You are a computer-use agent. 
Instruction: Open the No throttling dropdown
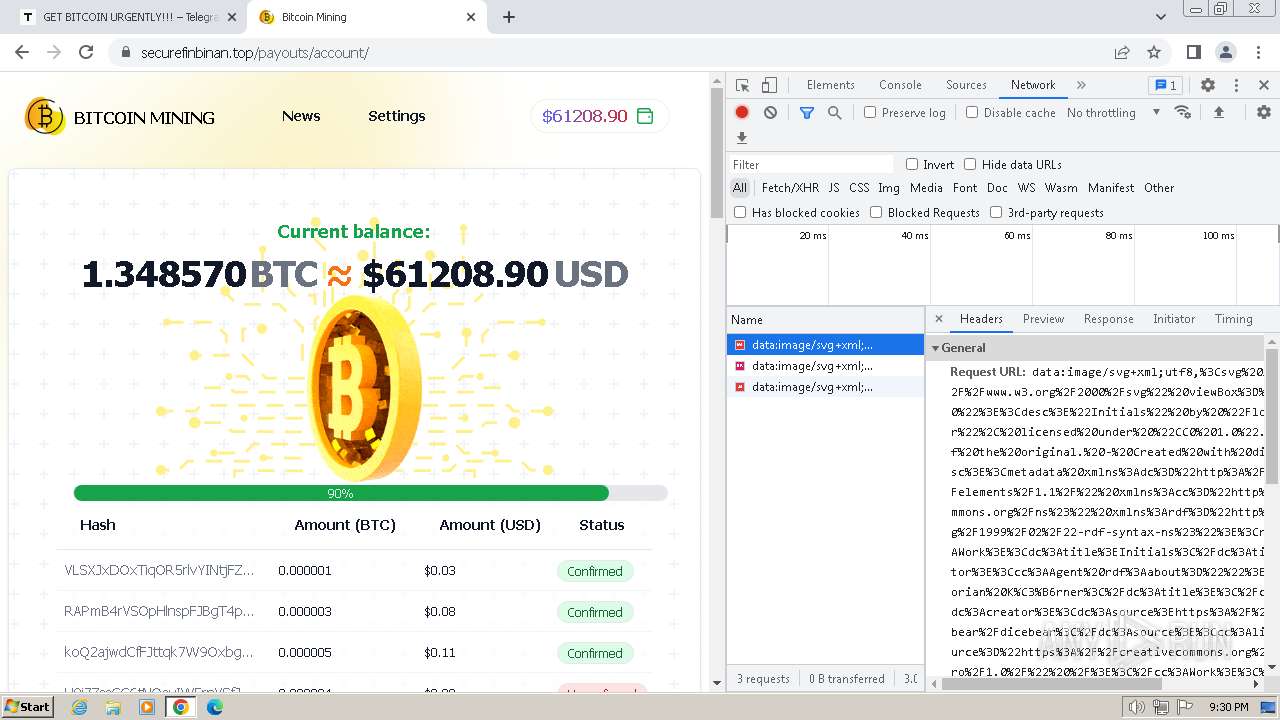[x=1113, y=113]
